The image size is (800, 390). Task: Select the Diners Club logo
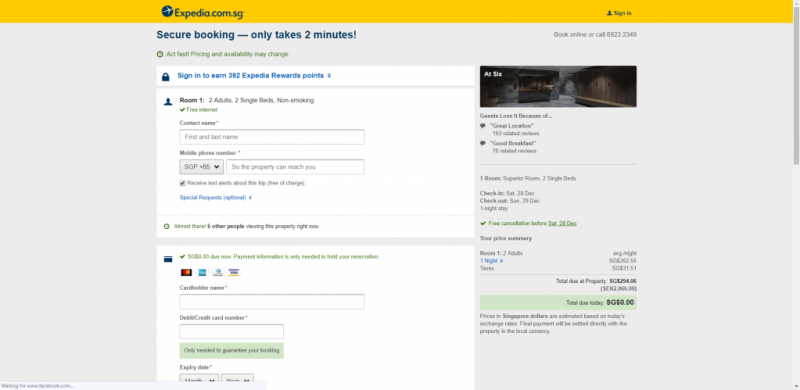point(218,273)
